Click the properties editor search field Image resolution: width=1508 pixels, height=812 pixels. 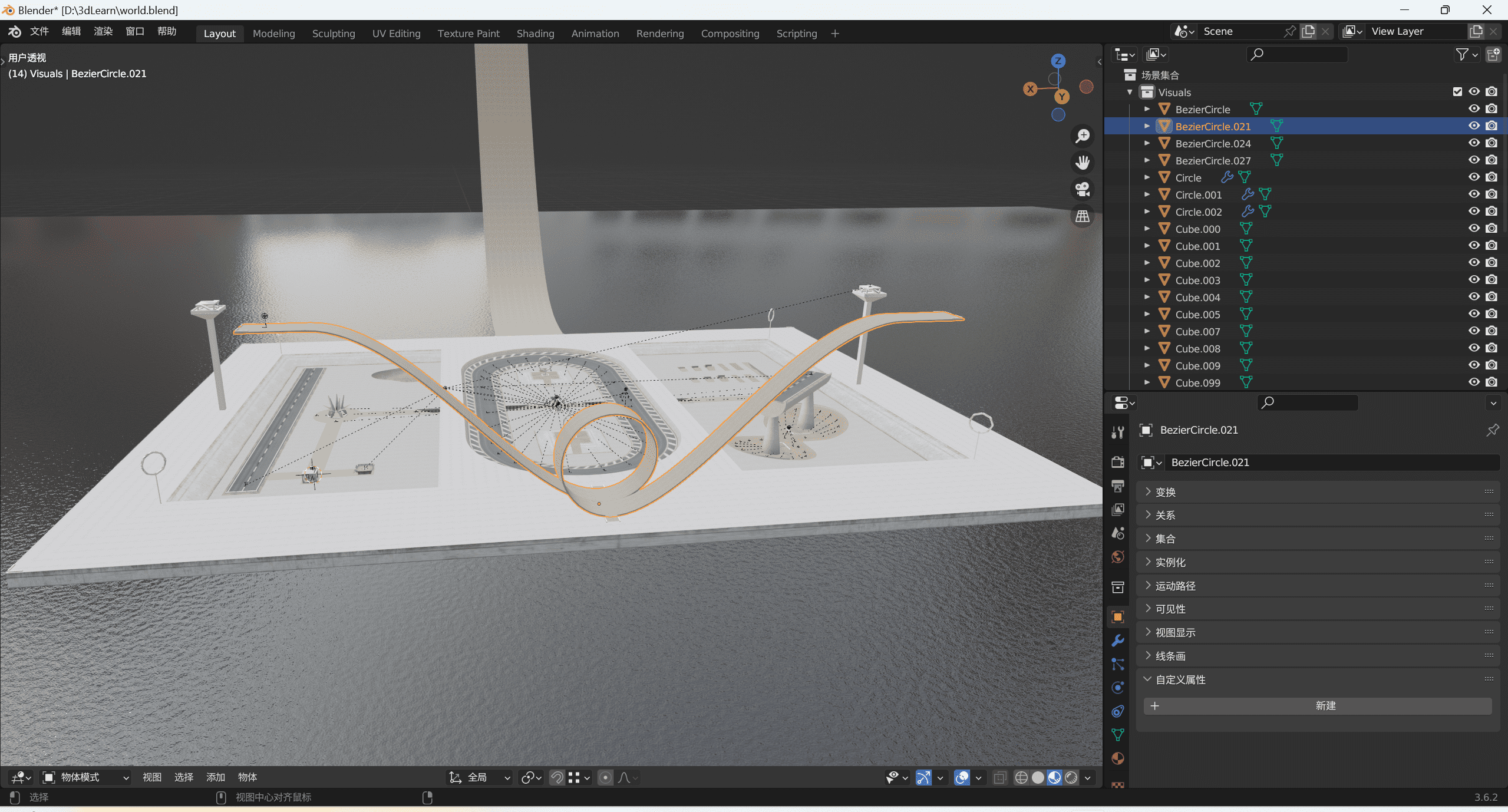pyautogui.click(x=1308, y=402)
